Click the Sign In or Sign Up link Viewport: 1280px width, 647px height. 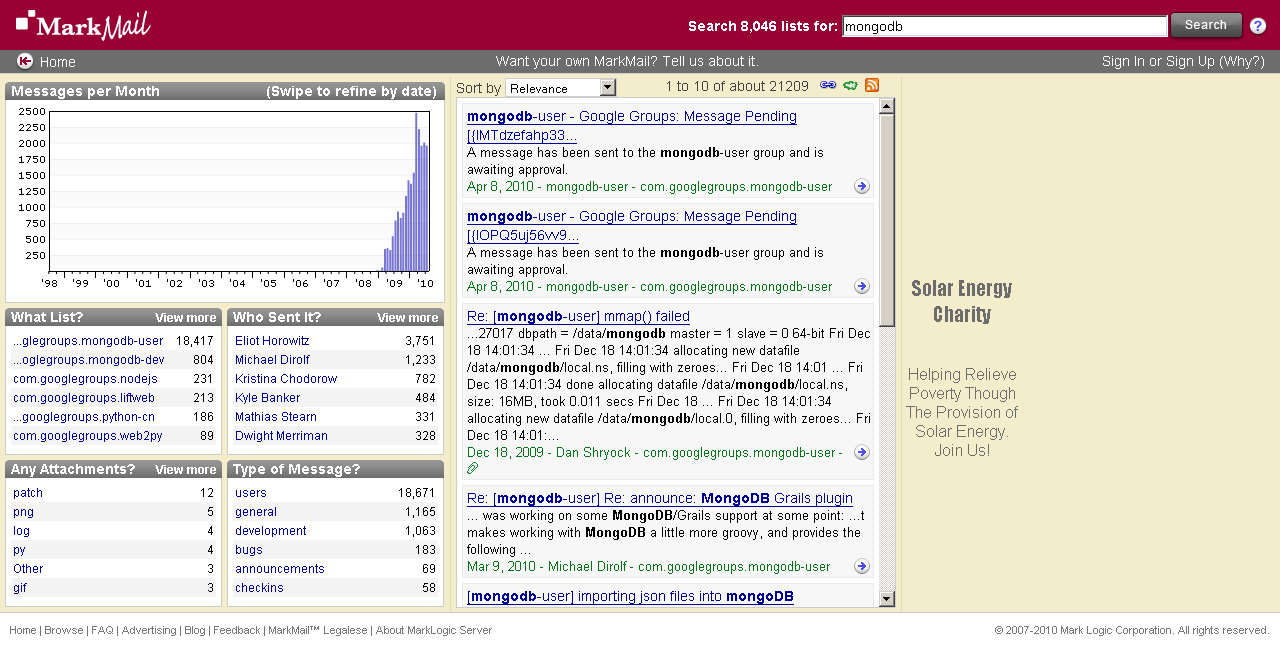1183,61
